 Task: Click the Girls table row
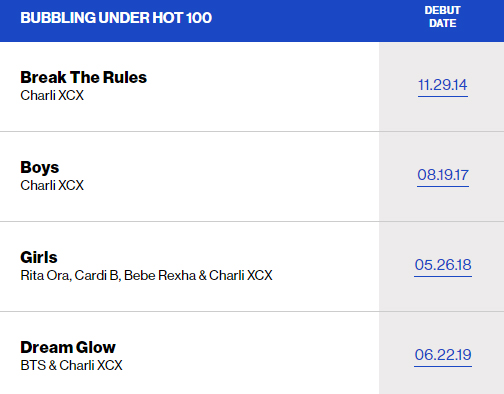pyautogui.click(x=252, y=267)
